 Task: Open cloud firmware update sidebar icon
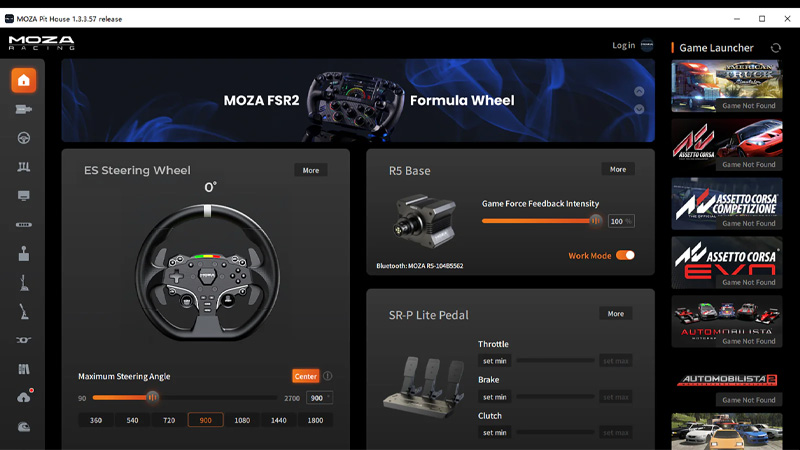pos(24,397)
